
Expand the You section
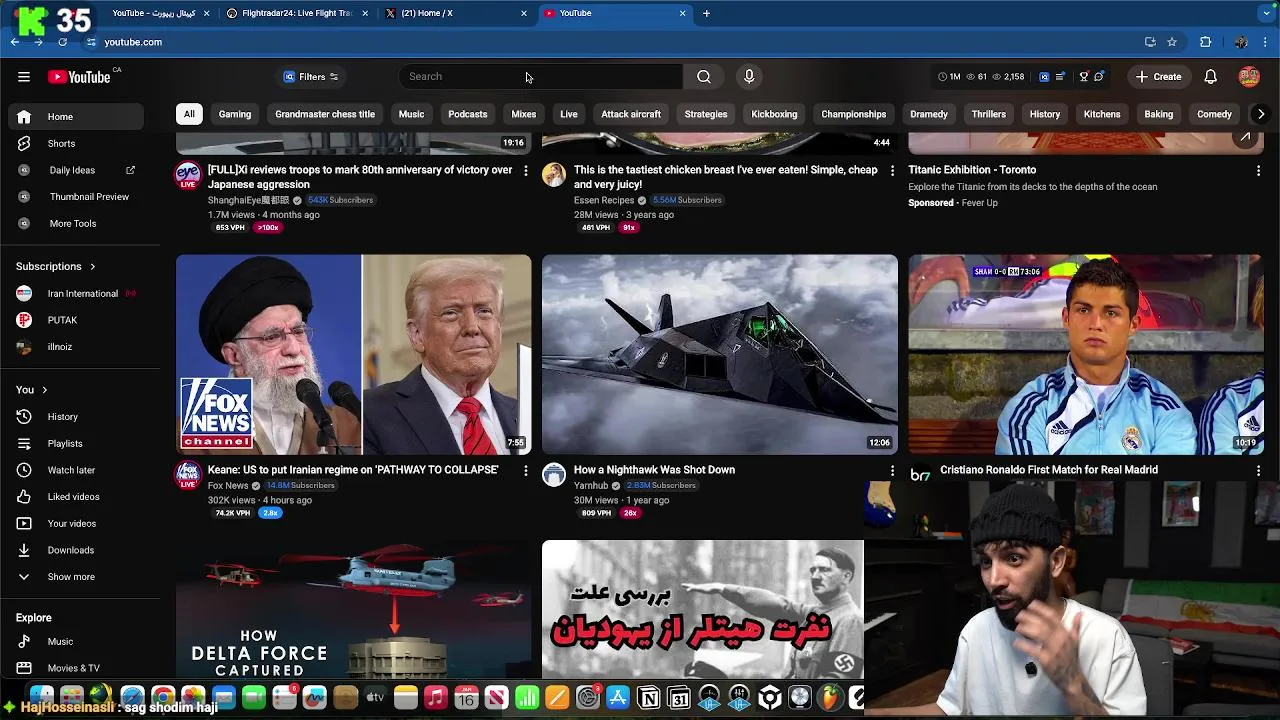[31, 390]
